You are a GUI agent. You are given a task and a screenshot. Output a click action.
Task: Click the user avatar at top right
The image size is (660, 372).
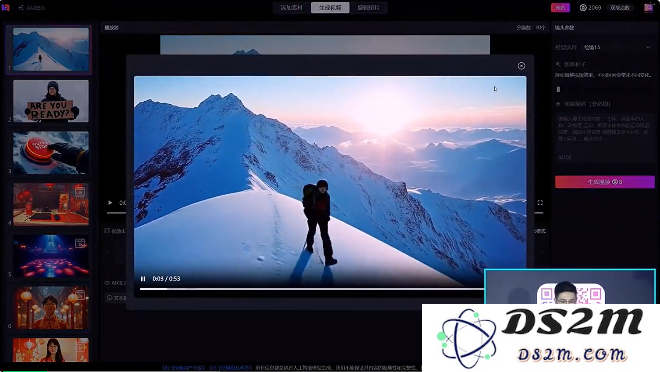tap(648, 8)
